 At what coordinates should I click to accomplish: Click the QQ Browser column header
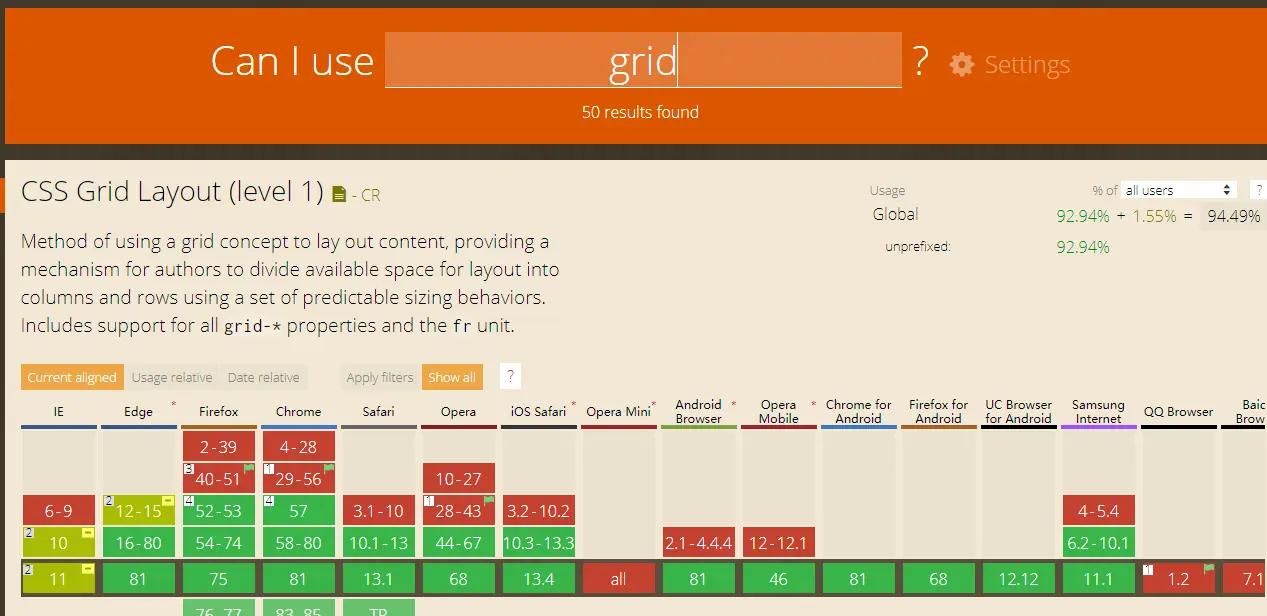coord(1179,411)
